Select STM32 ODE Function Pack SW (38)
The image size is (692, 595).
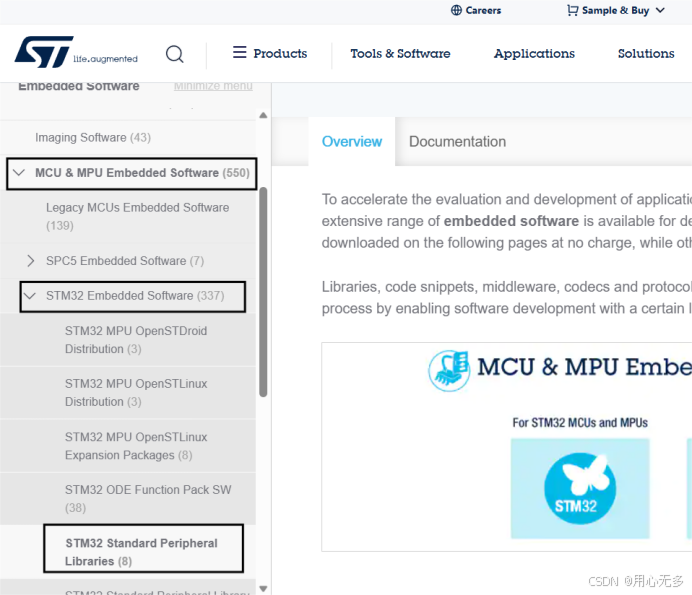click(x=148, y=498)
